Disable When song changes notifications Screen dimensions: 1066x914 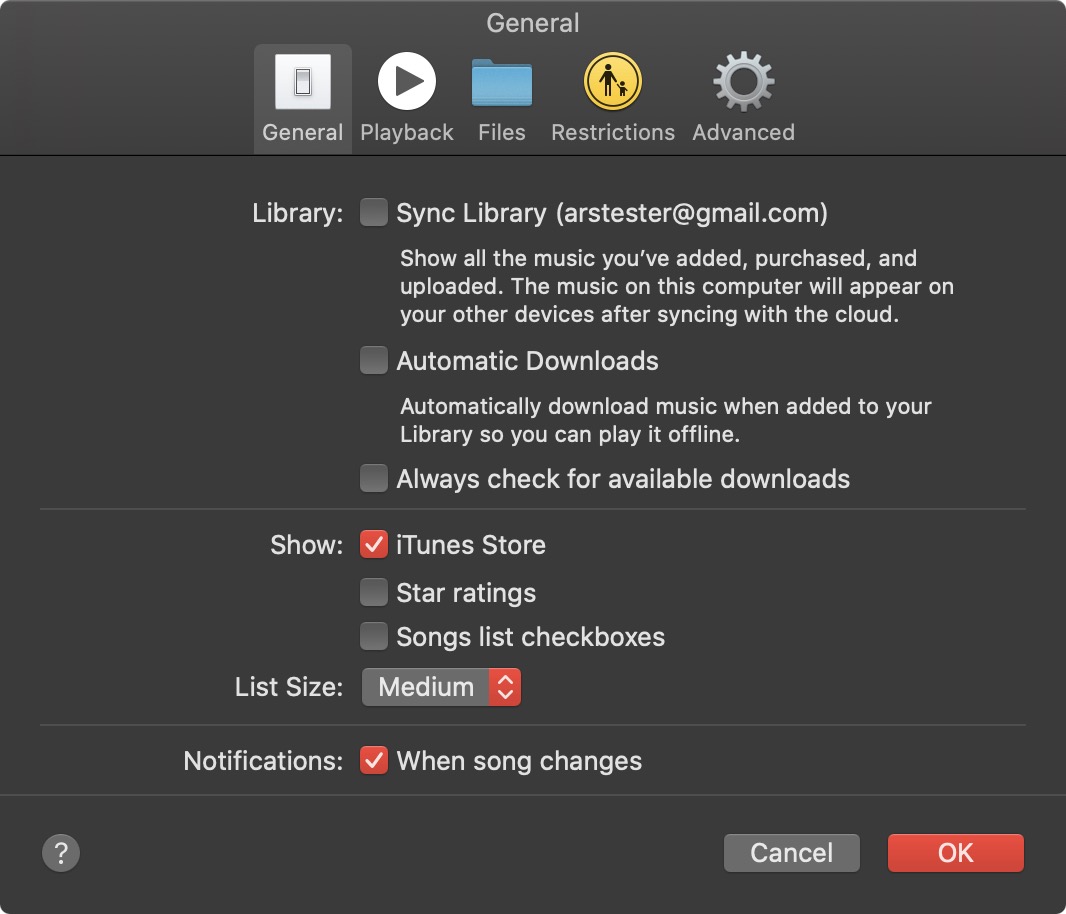[374, 761]
